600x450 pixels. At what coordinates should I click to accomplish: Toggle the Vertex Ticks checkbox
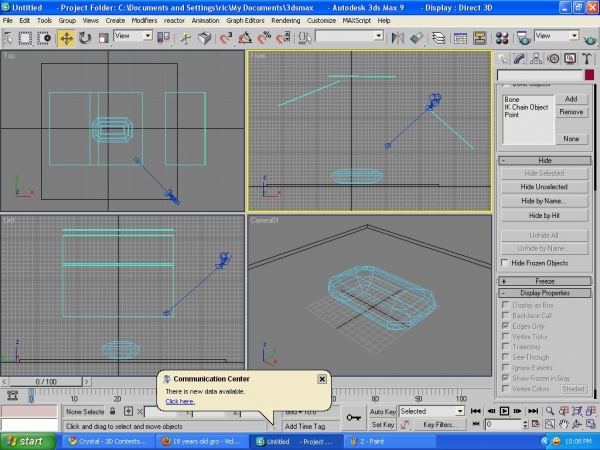(505, 336)
